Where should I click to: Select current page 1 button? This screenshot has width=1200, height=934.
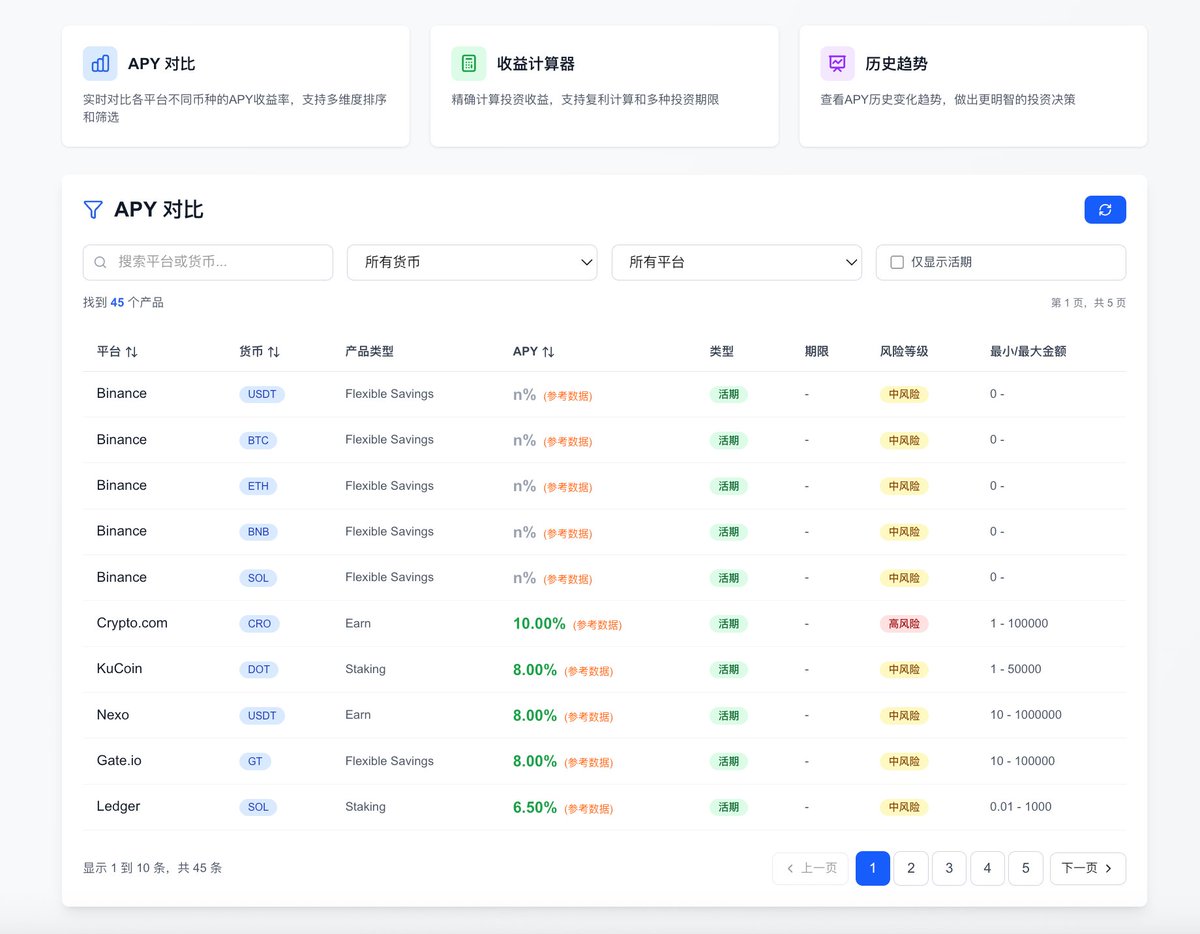[x=873, y=868]
